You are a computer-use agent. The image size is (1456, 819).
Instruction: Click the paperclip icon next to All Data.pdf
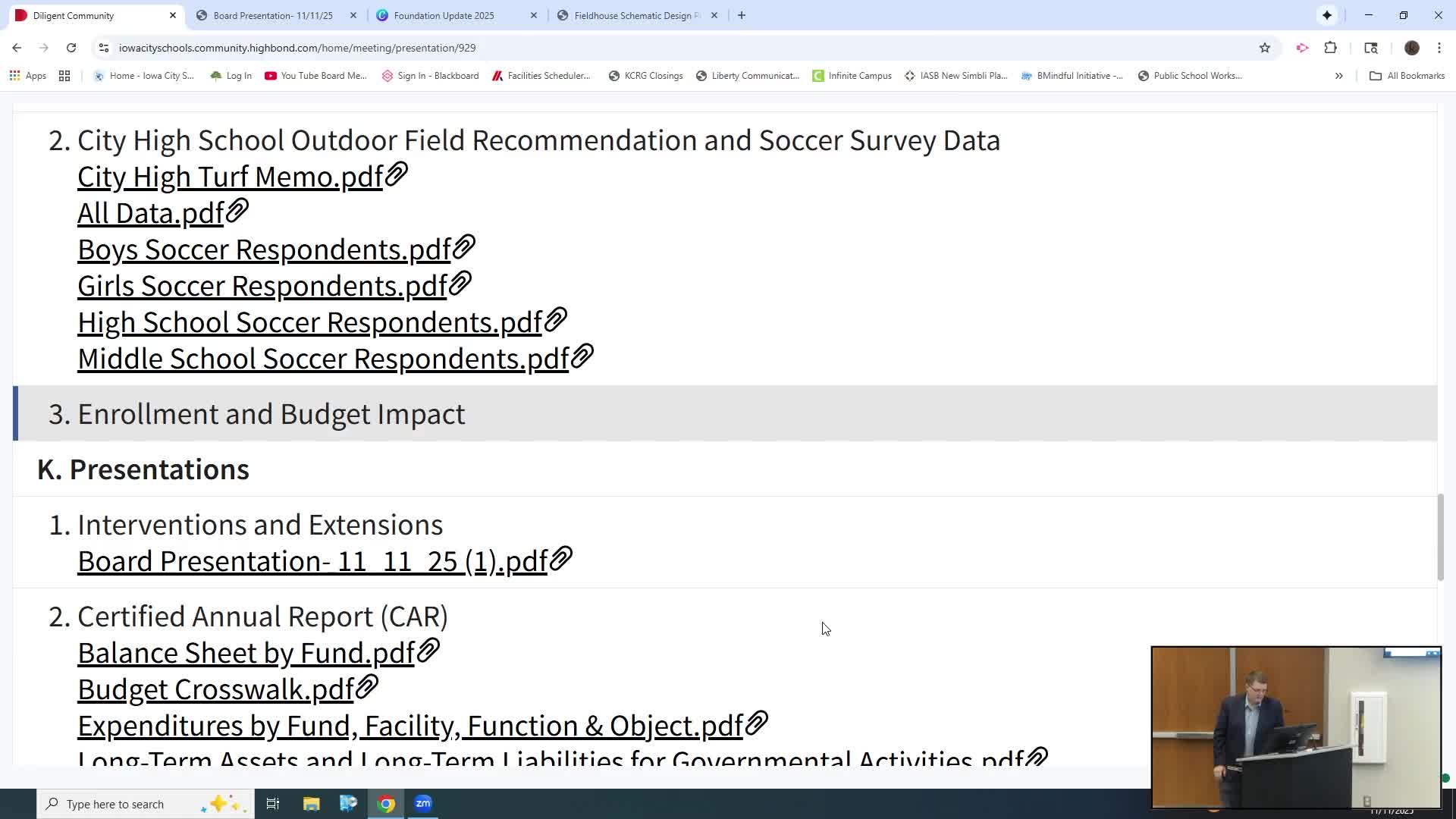[x=237, y=212]
